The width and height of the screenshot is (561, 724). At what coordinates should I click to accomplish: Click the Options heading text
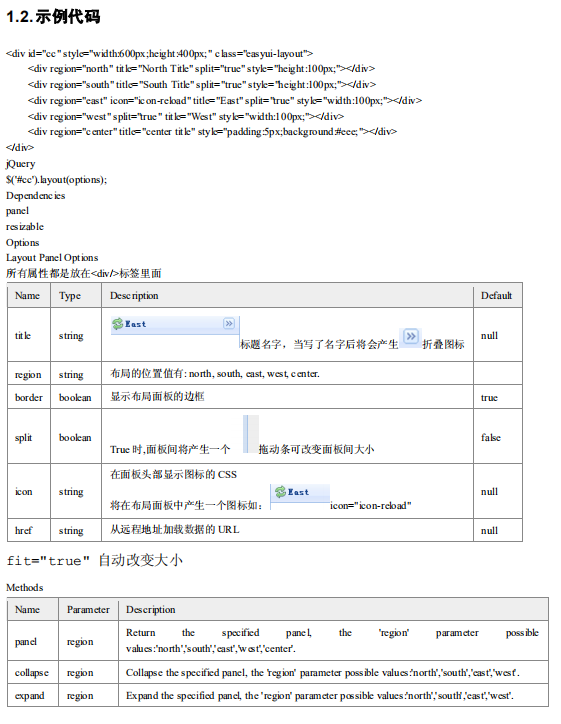pyautogui.click(x=23, y=242)
